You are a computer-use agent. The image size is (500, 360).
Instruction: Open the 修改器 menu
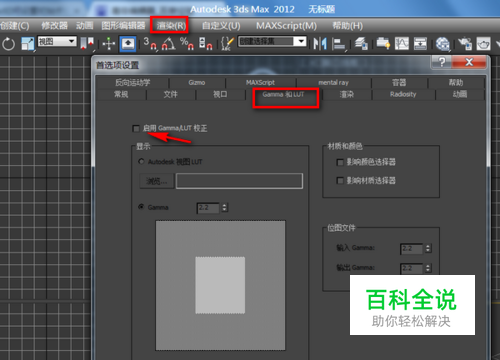point(54,26)
